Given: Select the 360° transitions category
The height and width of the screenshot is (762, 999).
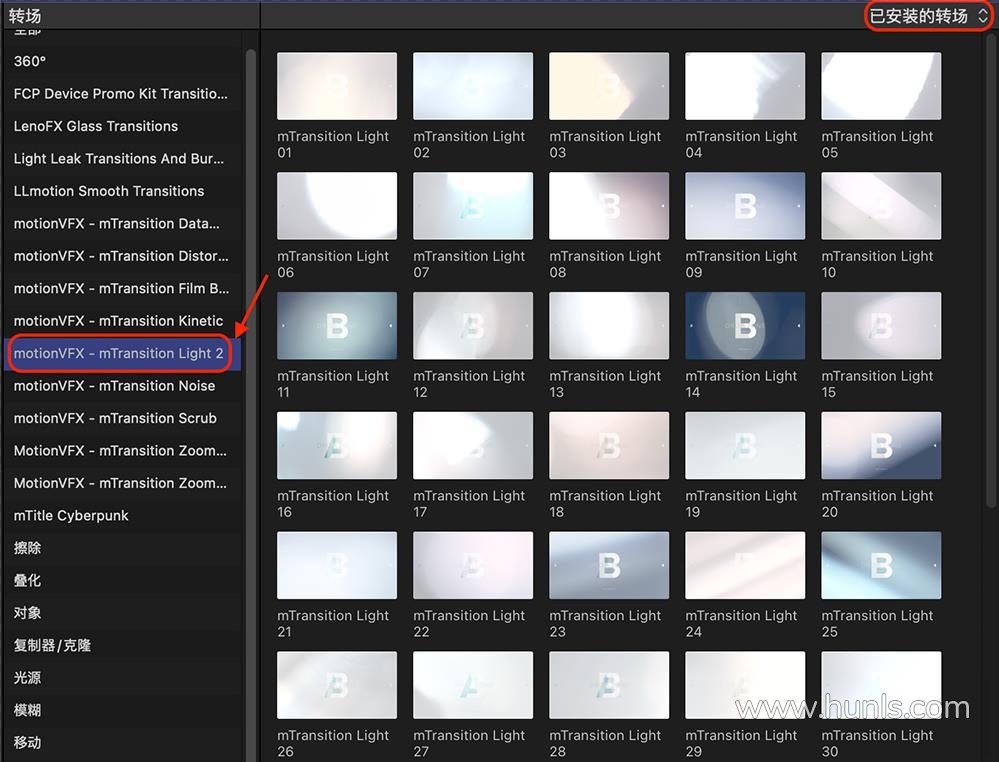Looking at the screenshot, I should (x=122, y=61).
